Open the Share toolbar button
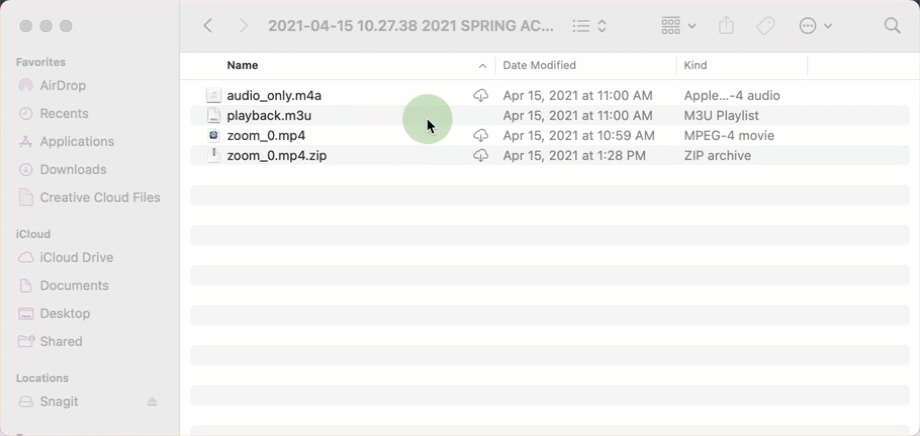 click(x=727, y=26)
